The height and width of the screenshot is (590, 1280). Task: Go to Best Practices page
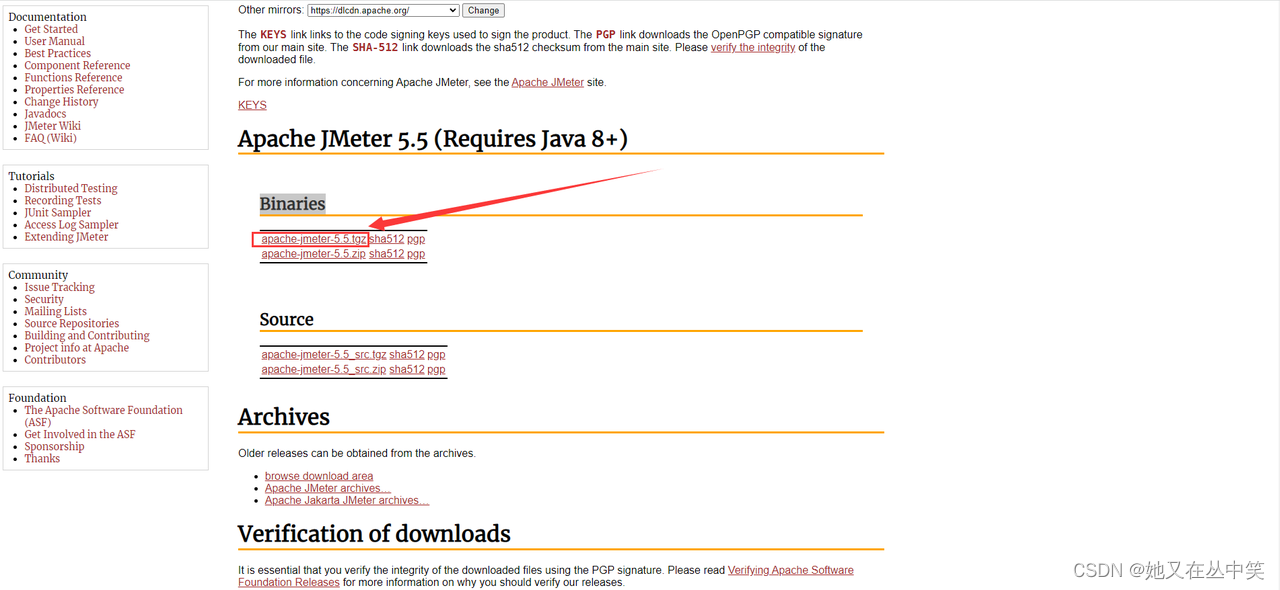coord(57,53)
